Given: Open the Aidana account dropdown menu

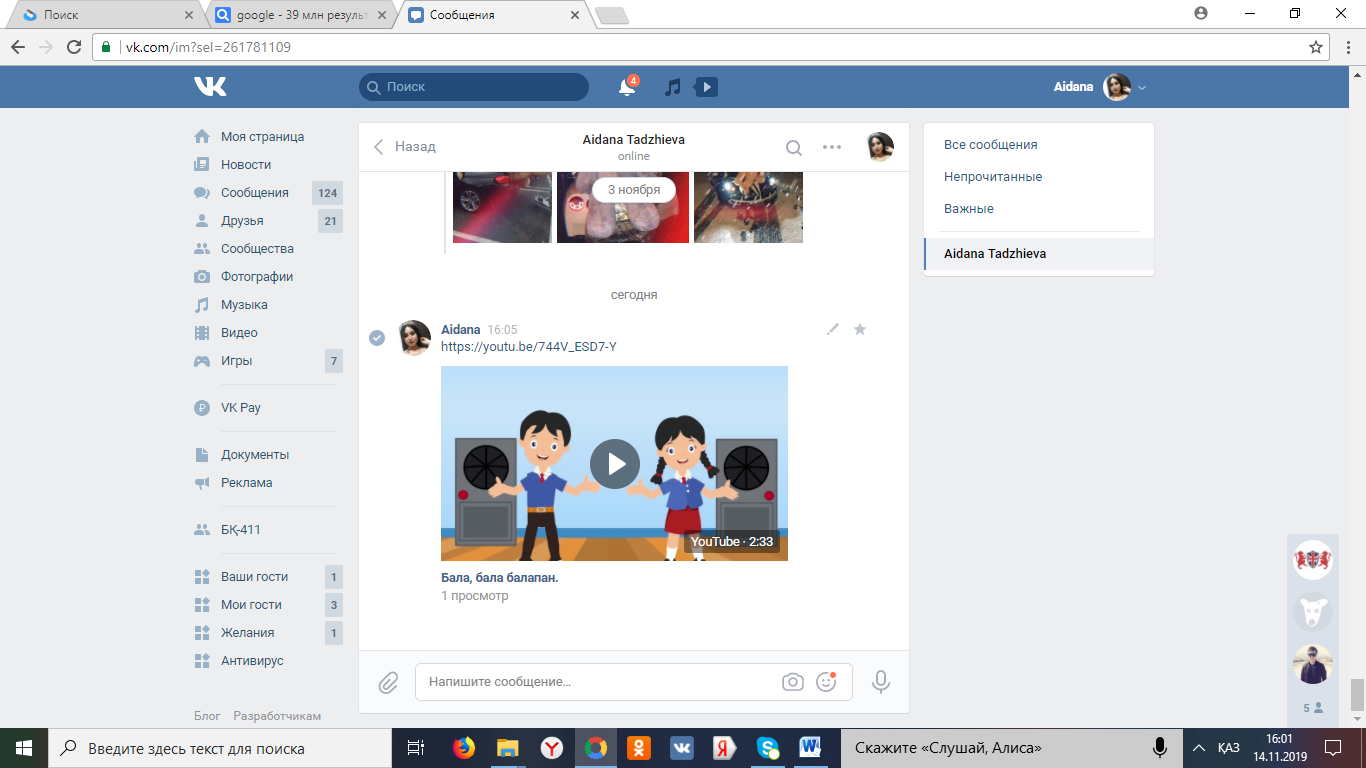Looking at the screenshot, I should 1100,87.
